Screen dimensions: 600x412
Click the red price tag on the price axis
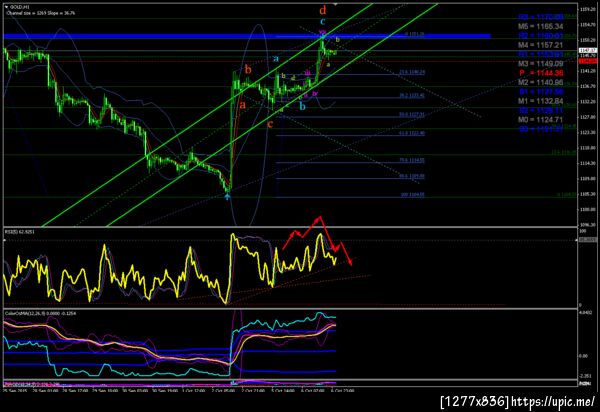(588, 61)
